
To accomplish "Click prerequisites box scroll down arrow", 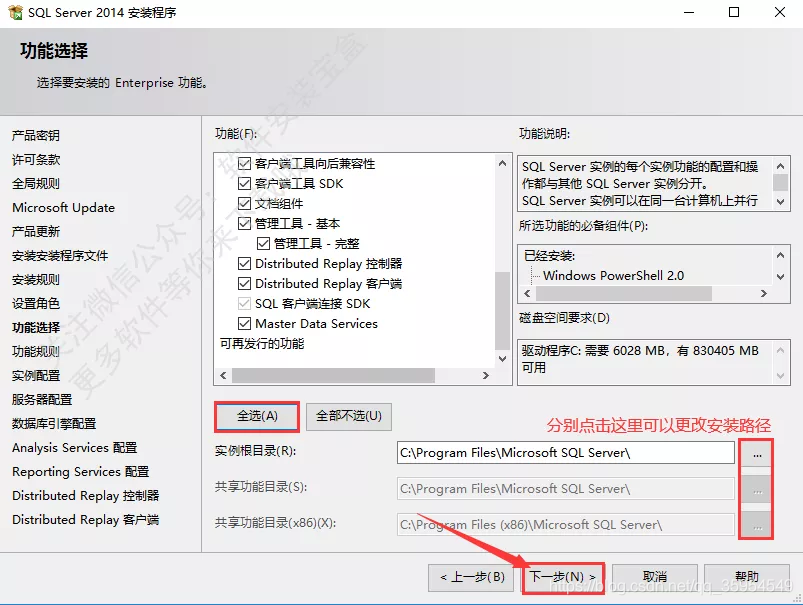I will pyautogui.click(x=780, y=277).
